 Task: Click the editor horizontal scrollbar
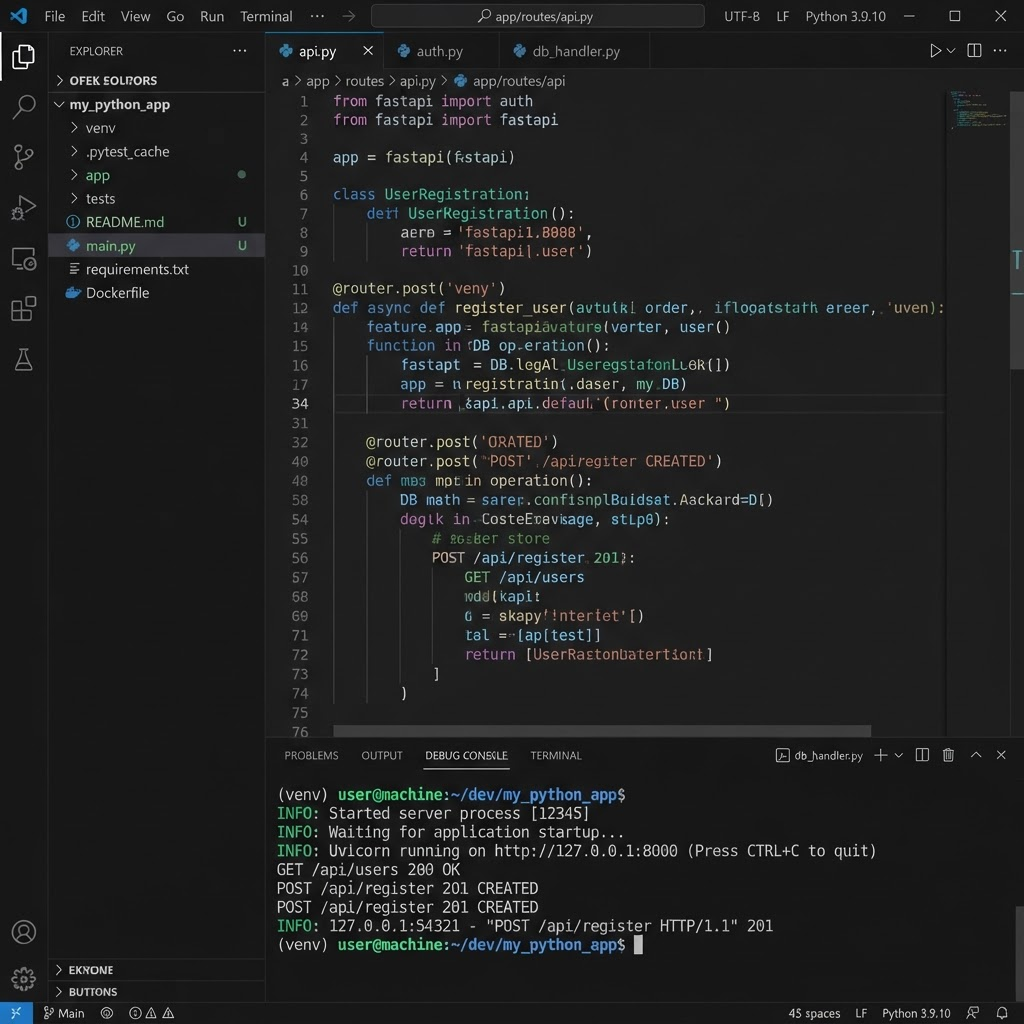[601, 730]
